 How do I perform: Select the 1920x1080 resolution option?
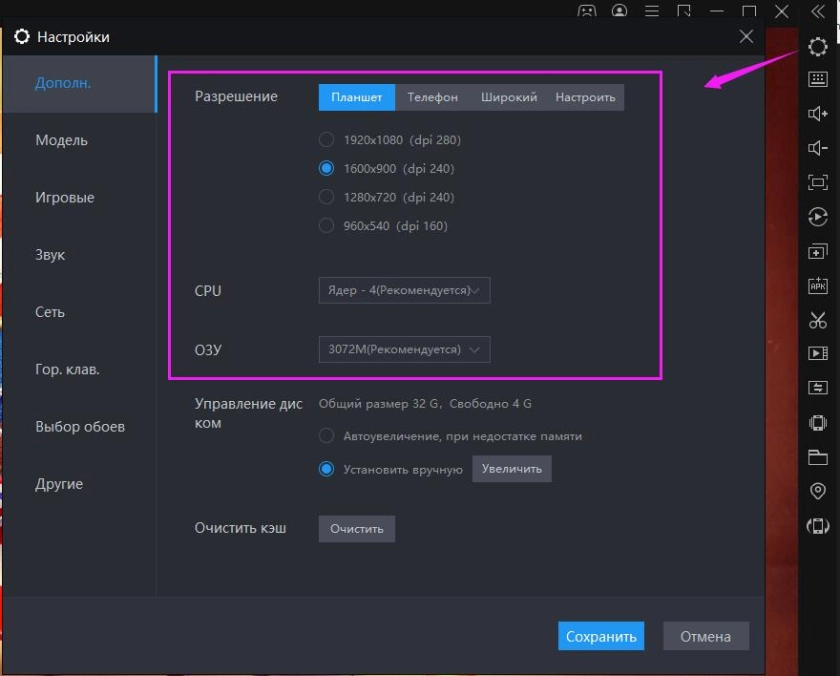[x=326, y=140]
